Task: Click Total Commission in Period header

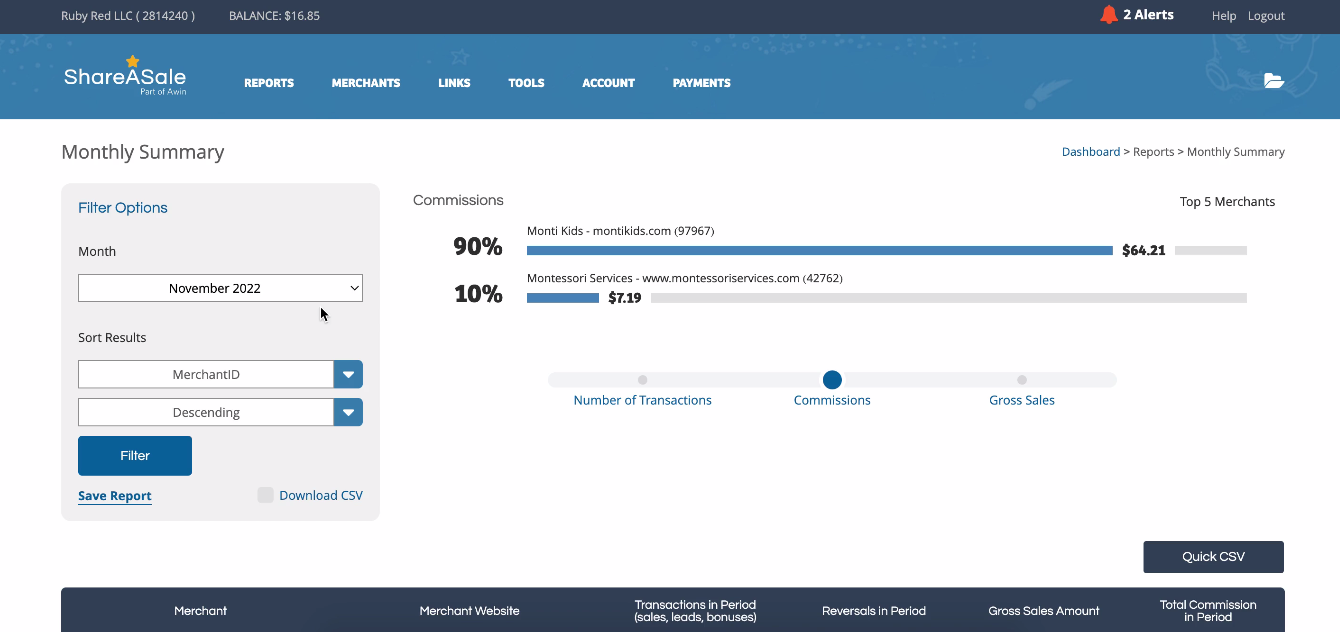Action: 1208,611
